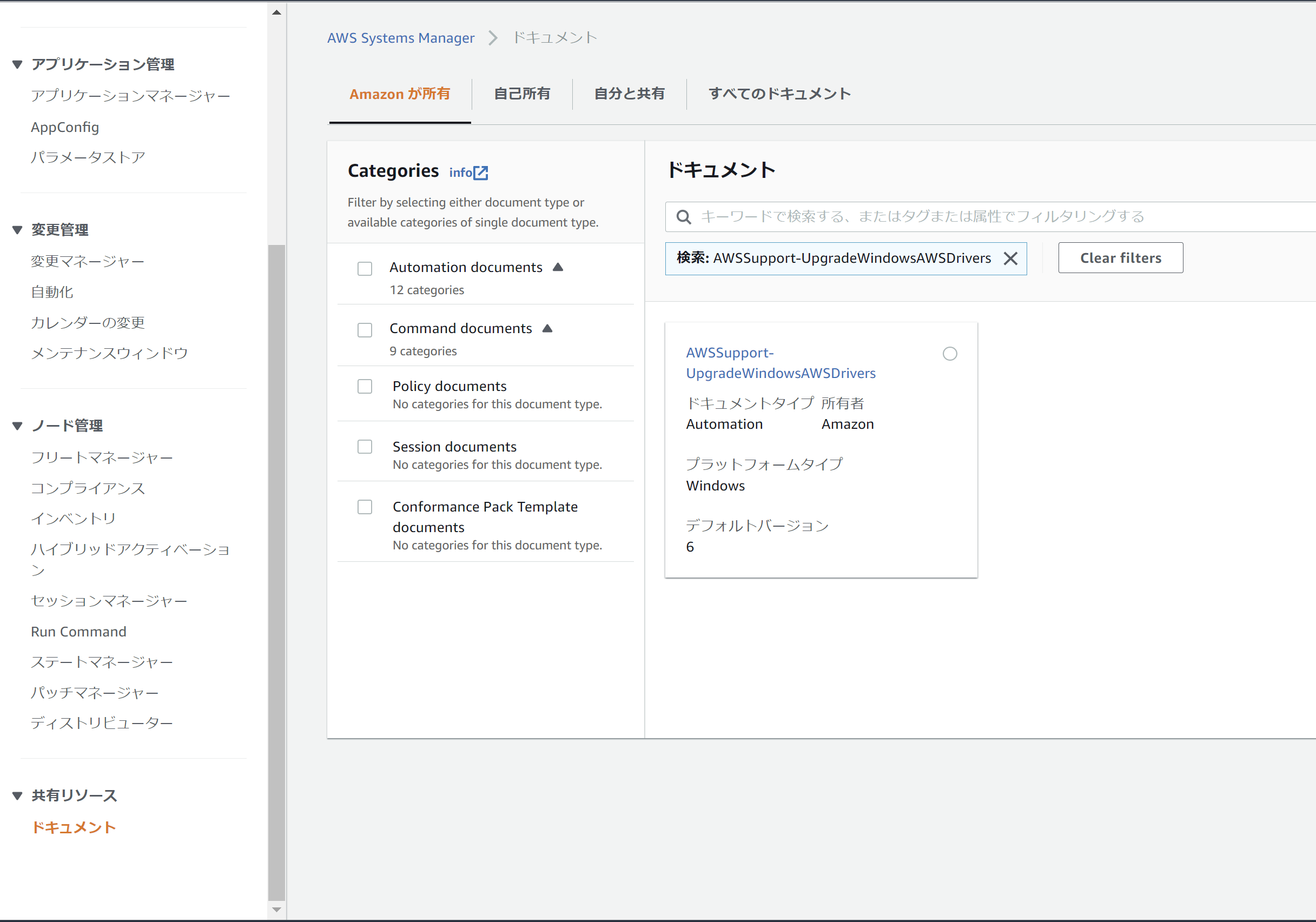Viewport: 1316px width, 922px height.
Task: Enable the Session documents checkbox
Action: pos(365,447)
